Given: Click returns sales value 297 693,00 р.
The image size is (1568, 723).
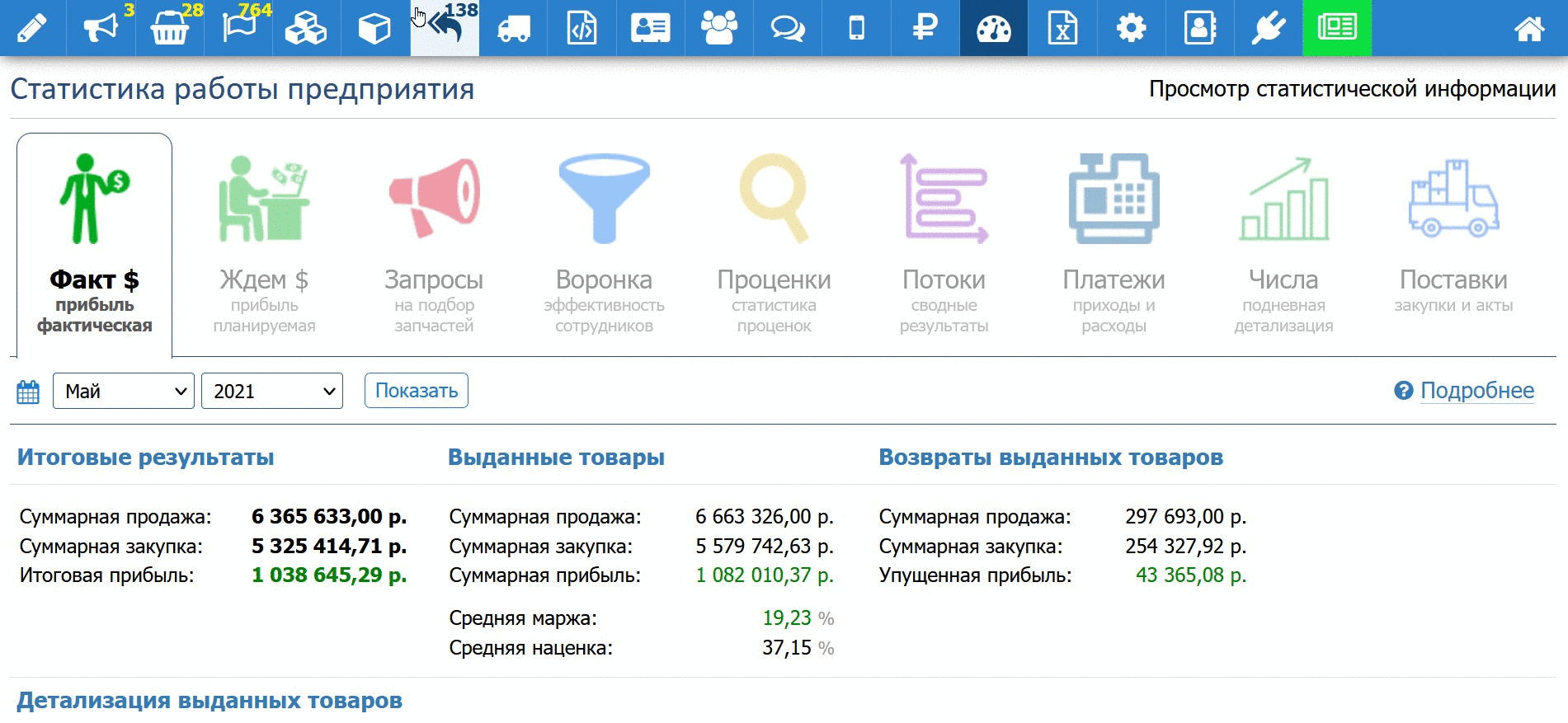Looking at the screenshot, I should pyautogui.click(x=1185, y=517).
